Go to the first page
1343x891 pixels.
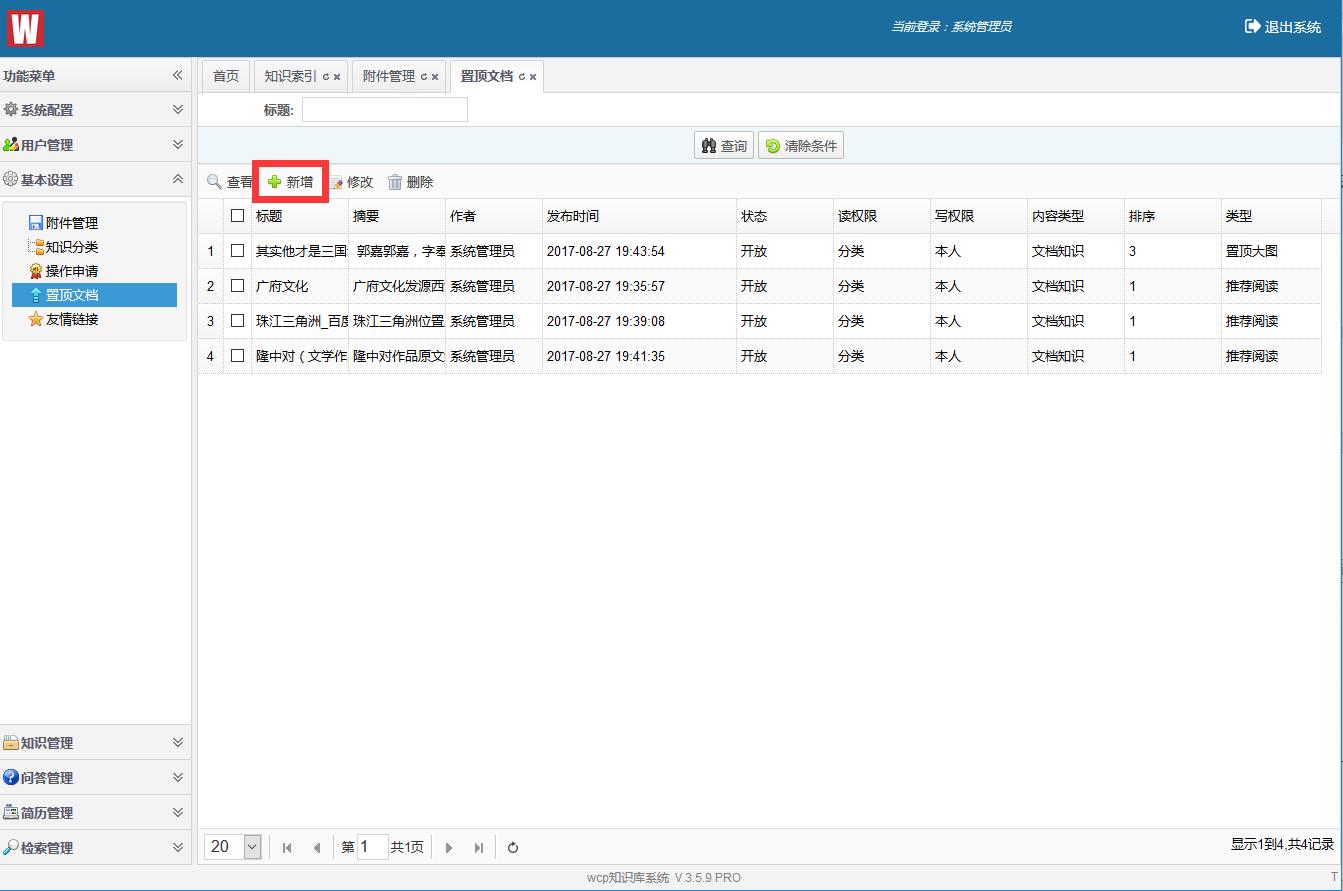pyautogui.click(x=287, y=848)
